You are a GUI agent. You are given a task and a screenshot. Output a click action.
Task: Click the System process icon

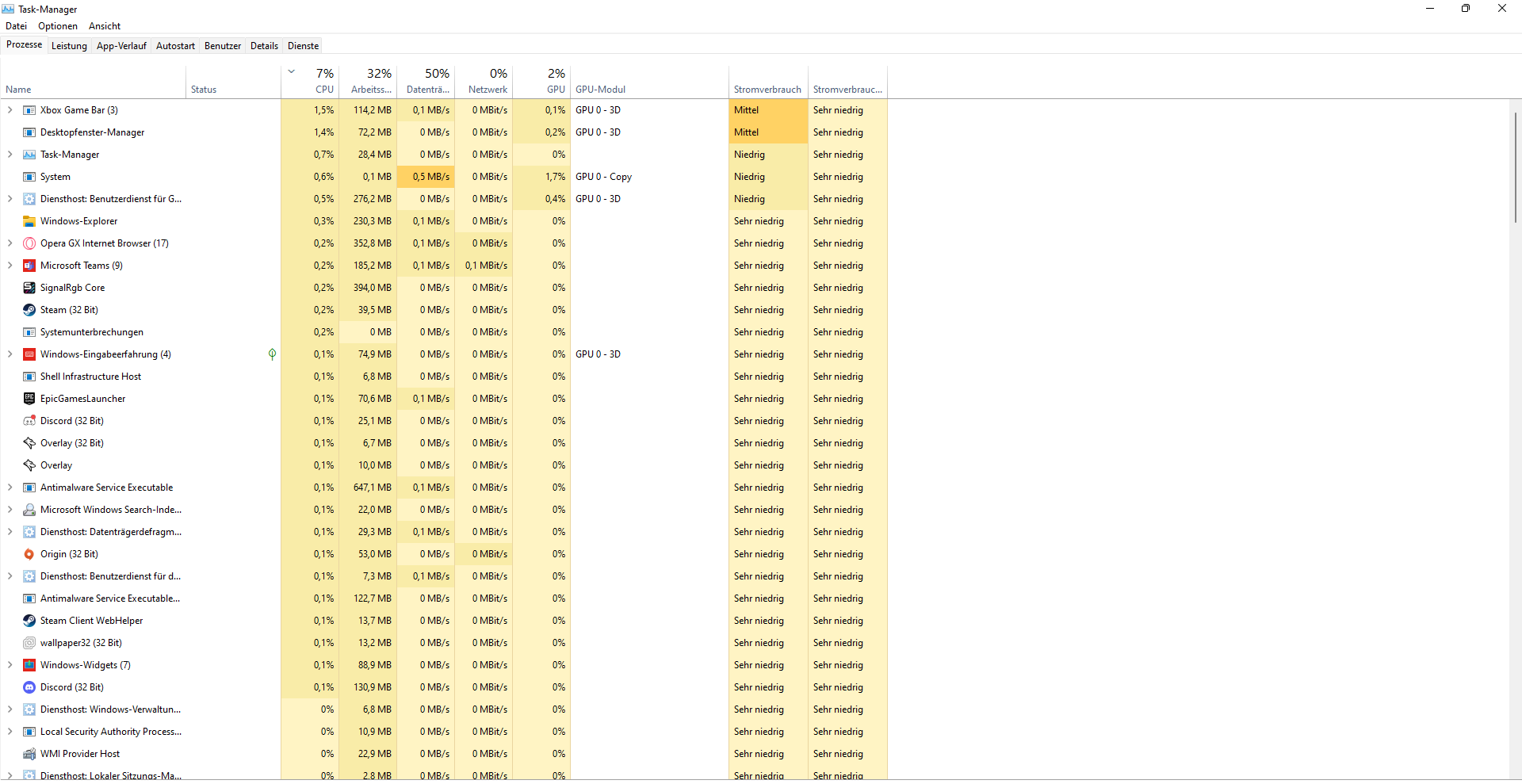tap(29, 177)
